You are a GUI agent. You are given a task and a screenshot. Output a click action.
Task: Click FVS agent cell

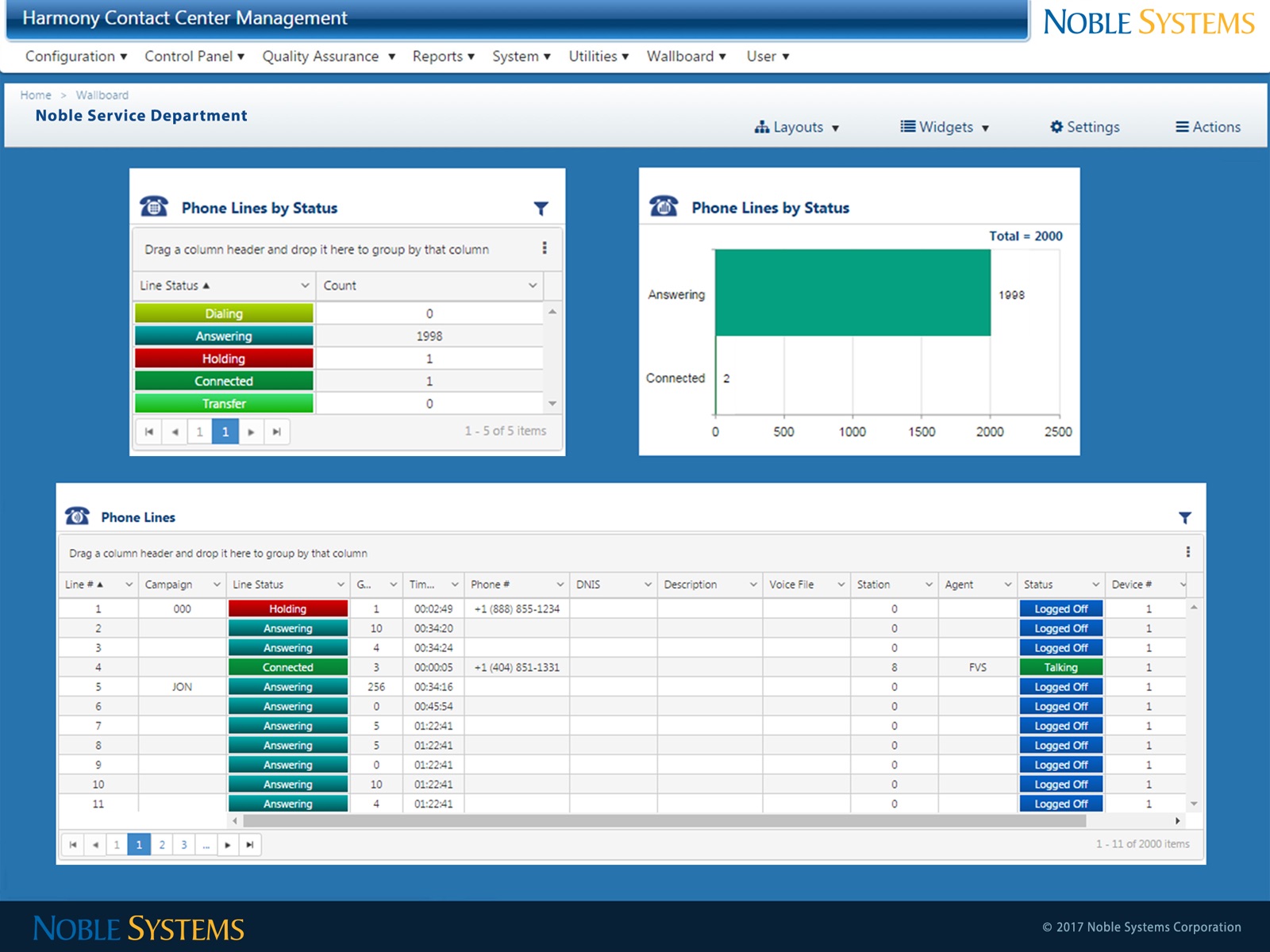pyautogui.click(x=978, y=668)
